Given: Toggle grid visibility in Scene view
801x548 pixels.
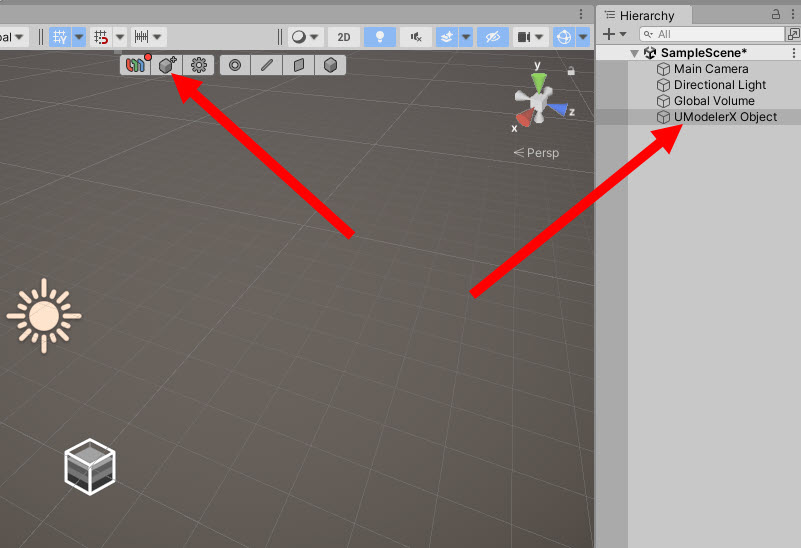Looking at the screenshot, I should pyautogui.click(x=60, y=37).
